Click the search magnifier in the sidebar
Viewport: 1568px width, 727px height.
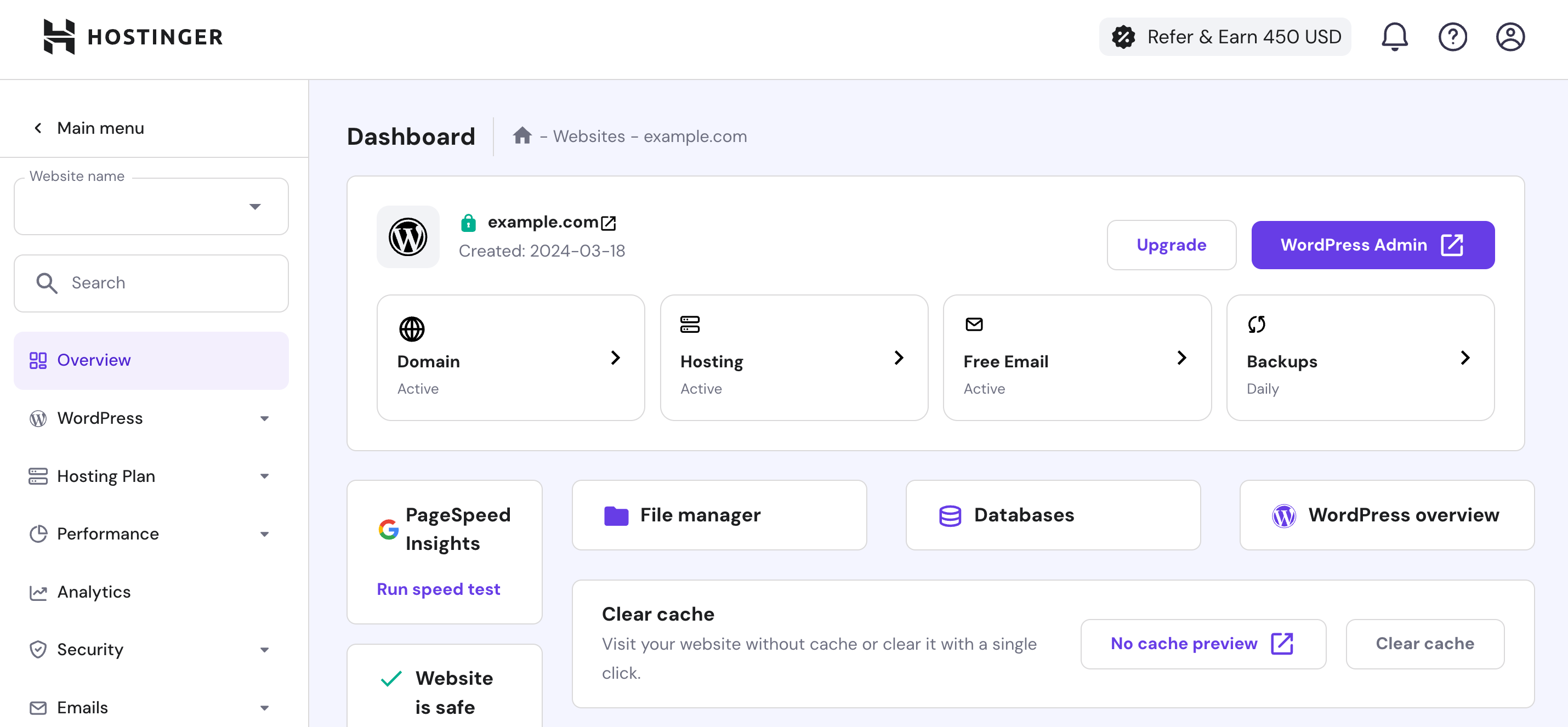47,282
